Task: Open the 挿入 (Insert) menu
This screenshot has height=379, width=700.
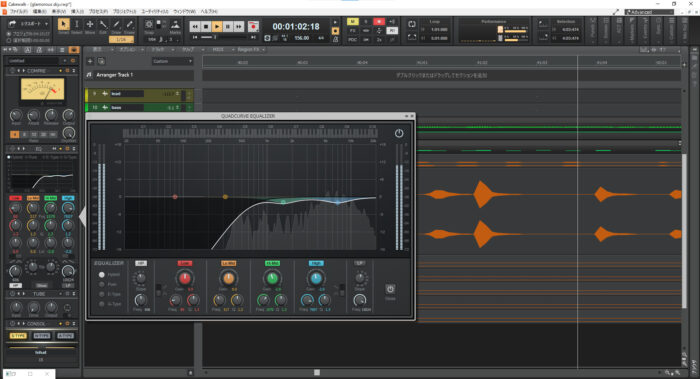Action: (77, 11)
